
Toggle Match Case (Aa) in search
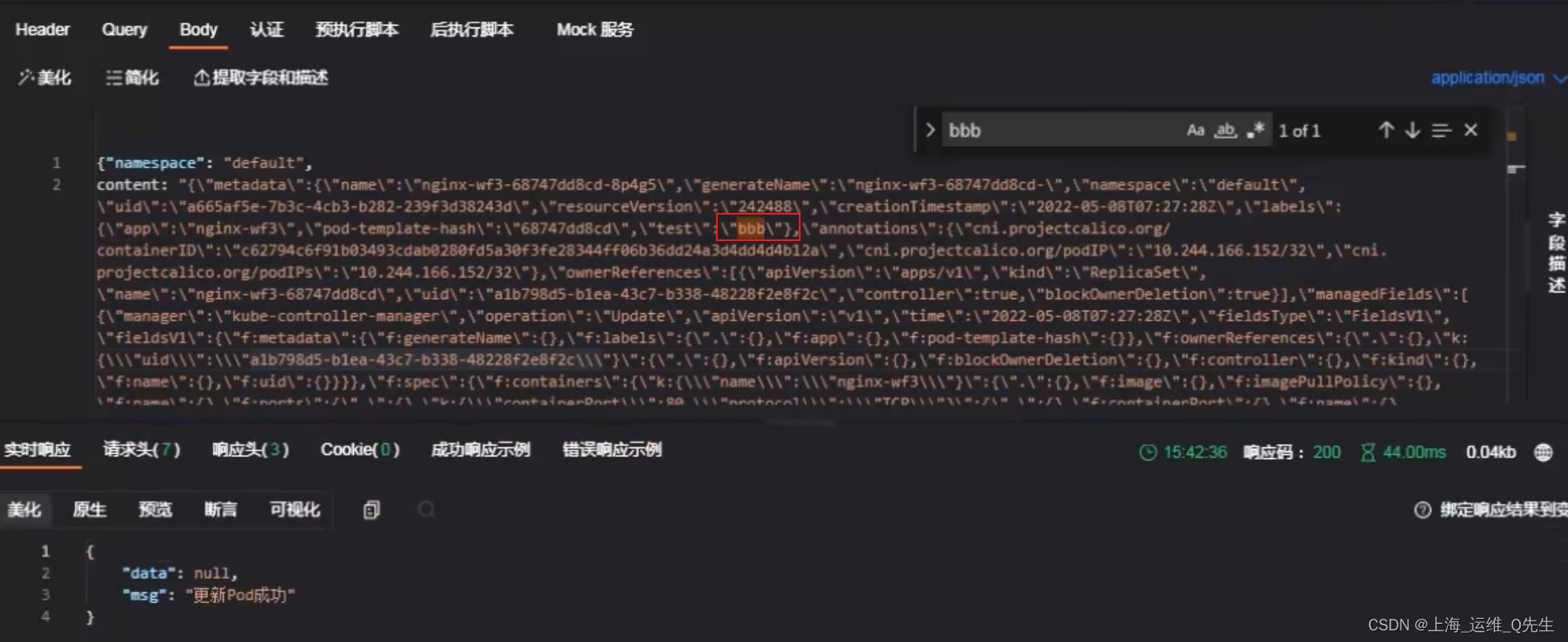point(1195,130)
